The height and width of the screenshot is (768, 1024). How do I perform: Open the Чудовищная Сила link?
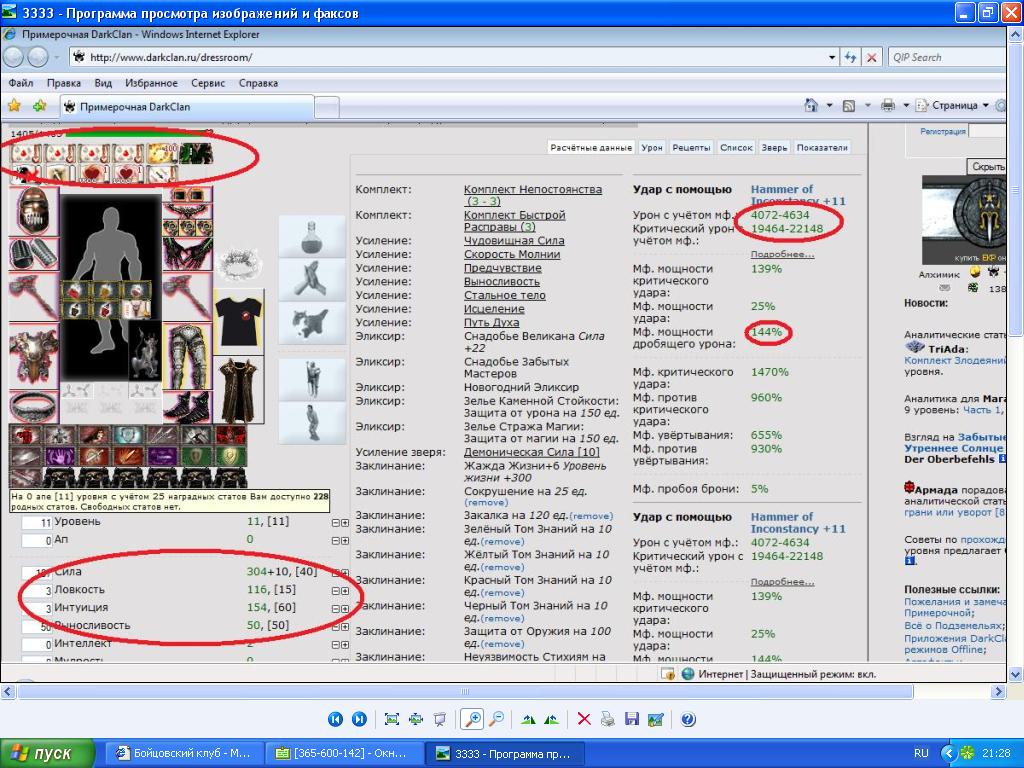[x=514, y=241]
